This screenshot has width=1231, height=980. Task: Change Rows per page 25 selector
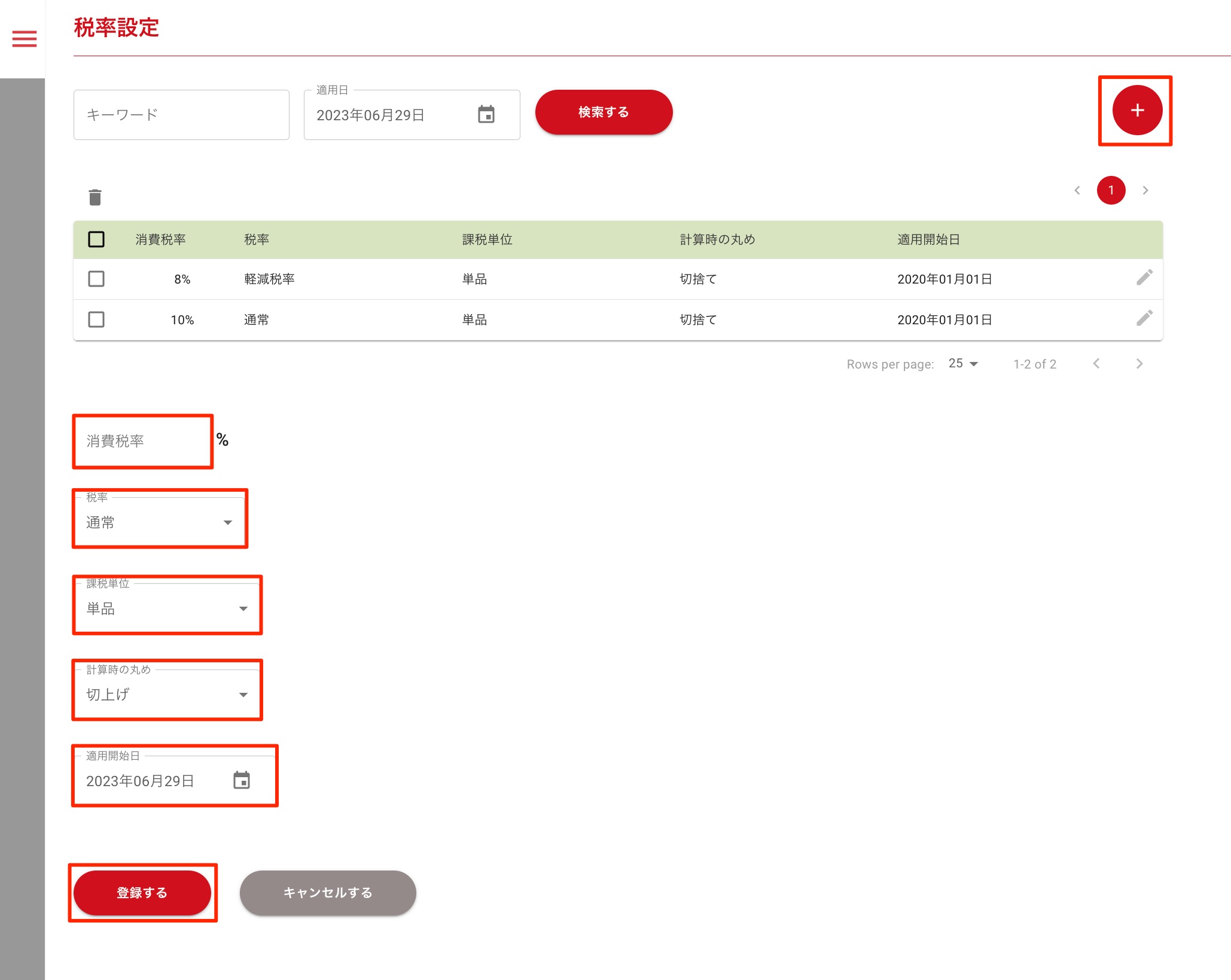pyautogui.click(x=962, y=364)
